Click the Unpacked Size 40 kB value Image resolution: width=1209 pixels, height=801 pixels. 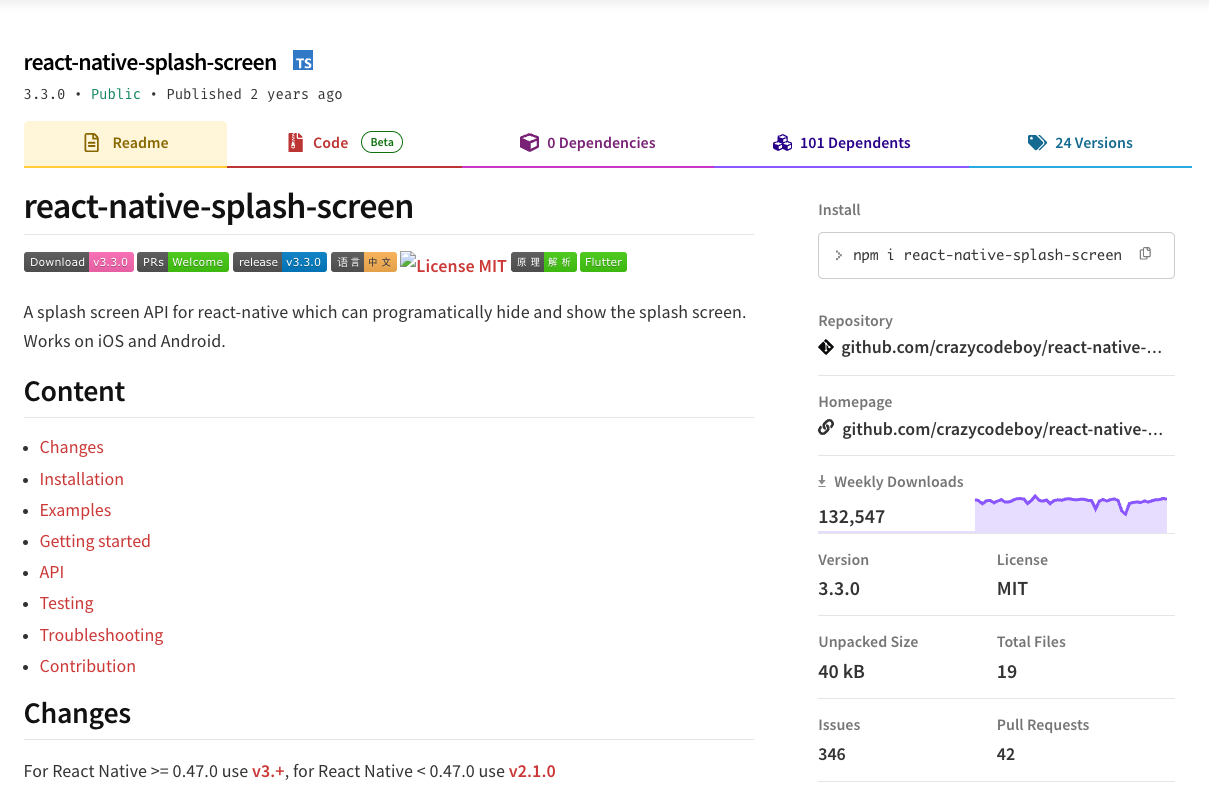click(x=841, y=671)
